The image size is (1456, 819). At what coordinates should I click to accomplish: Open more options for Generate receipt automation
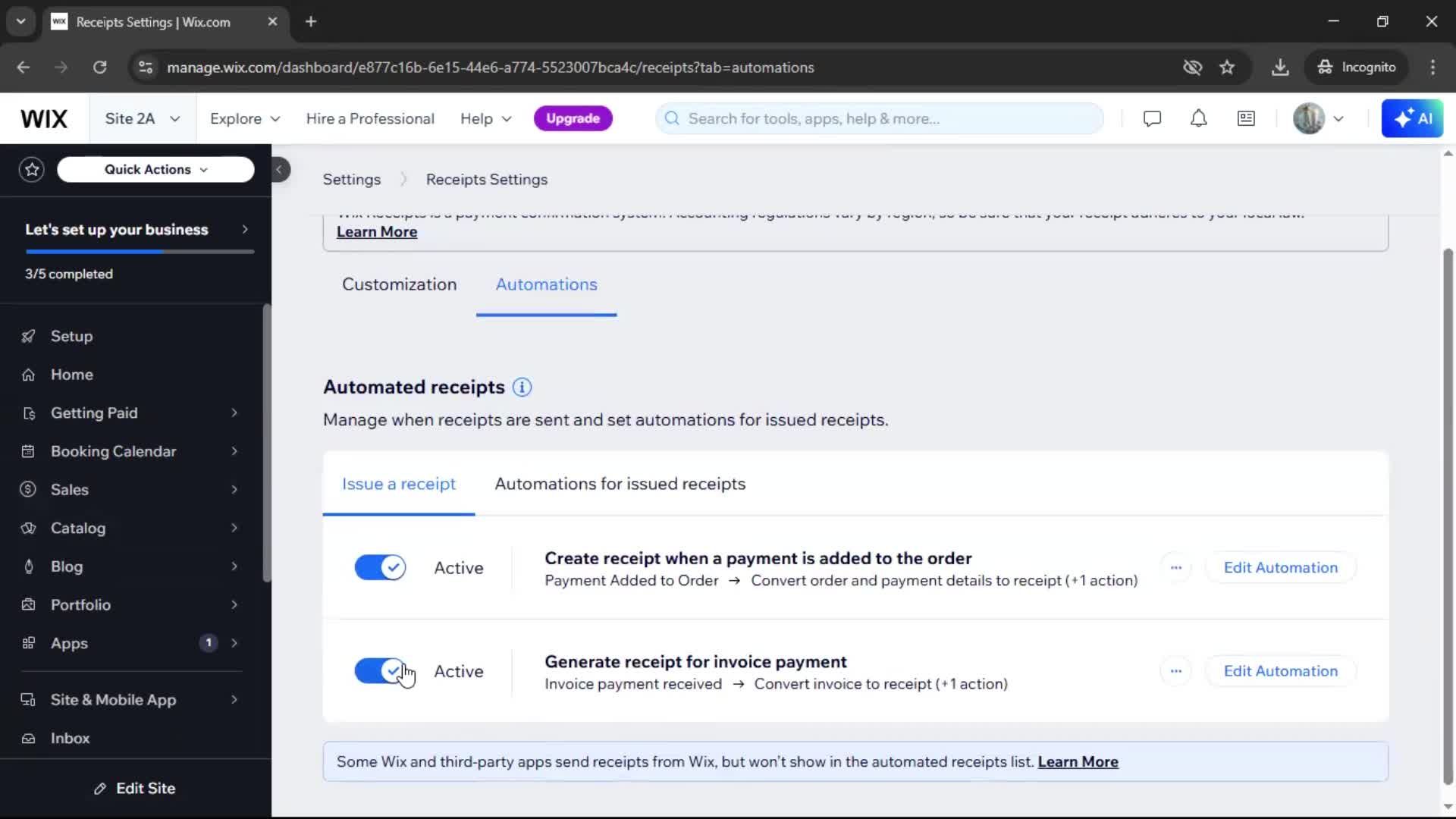point(1175,671)
